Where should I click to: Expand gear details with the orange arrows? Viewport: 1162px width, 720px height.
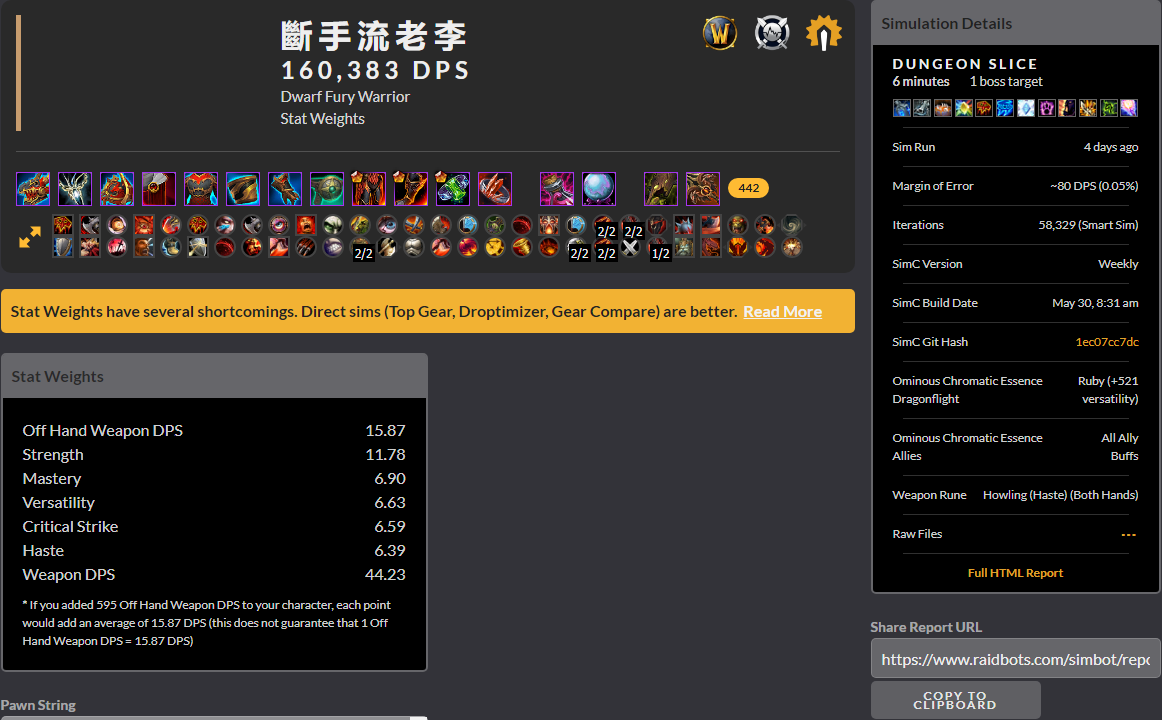coord(28,238)
